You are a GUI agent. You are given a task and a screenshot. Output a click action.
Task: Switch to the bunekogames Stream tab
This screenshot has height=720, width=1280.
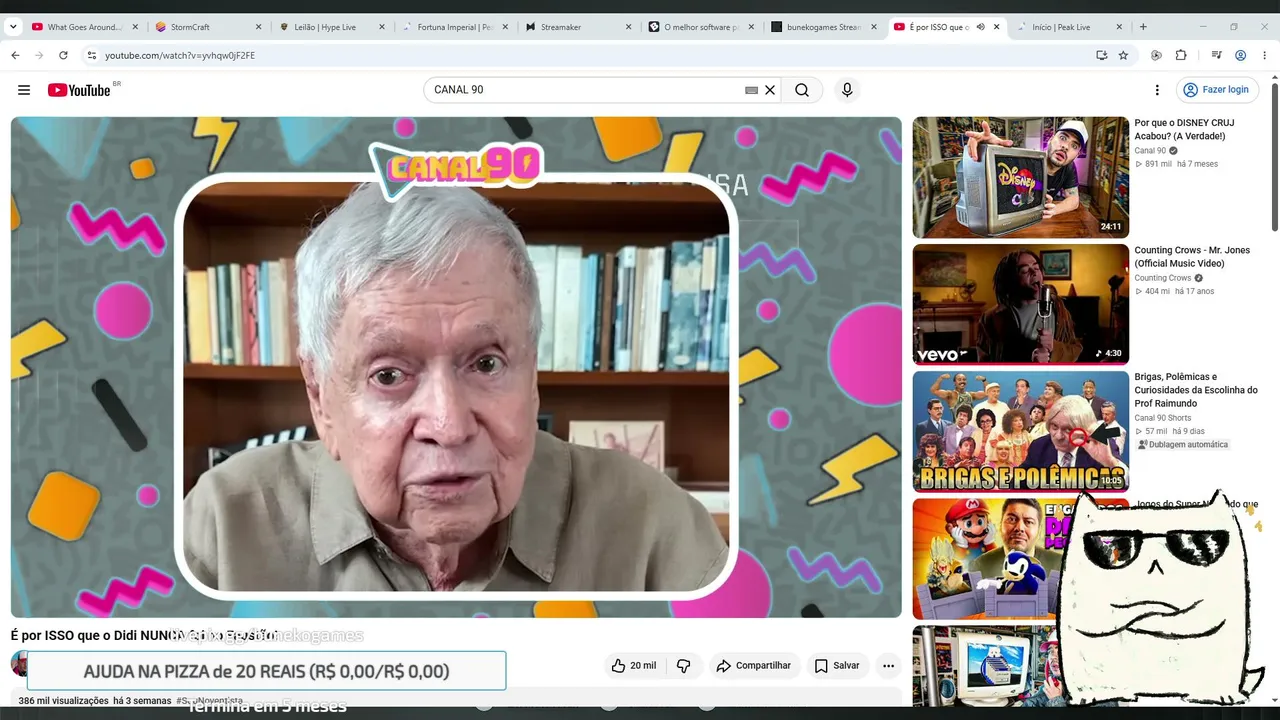coord(822,27)
